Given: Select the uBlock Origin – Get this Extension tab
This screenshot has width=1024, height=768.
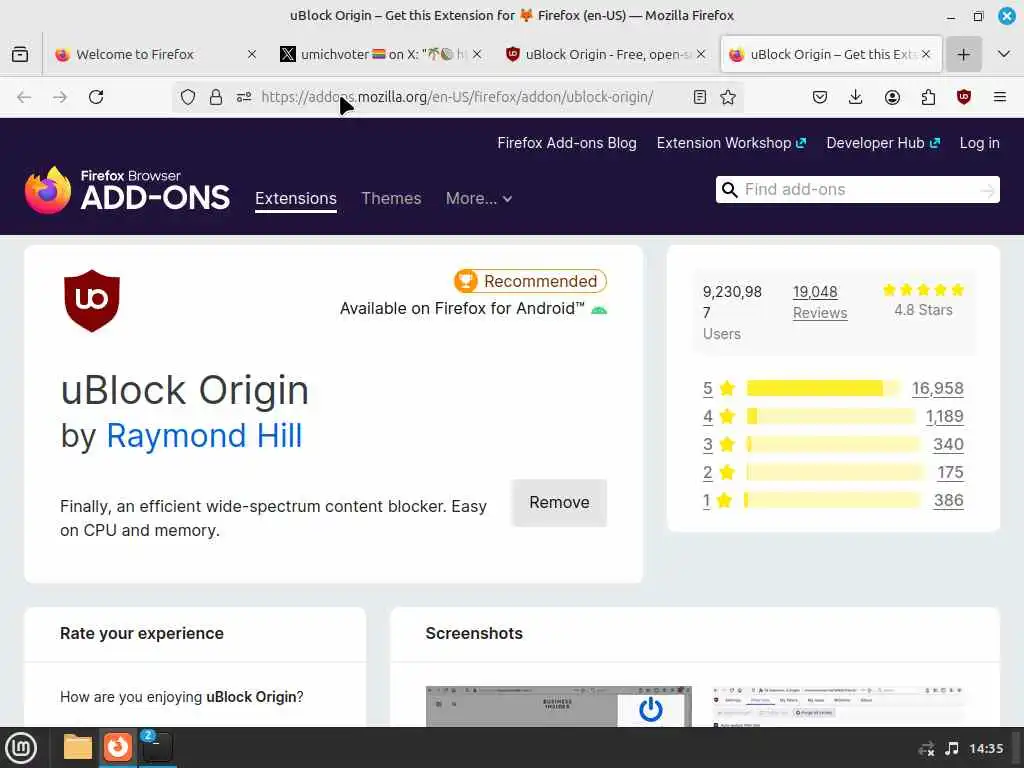Looking at the screenshot, I should tap(831, 54).
